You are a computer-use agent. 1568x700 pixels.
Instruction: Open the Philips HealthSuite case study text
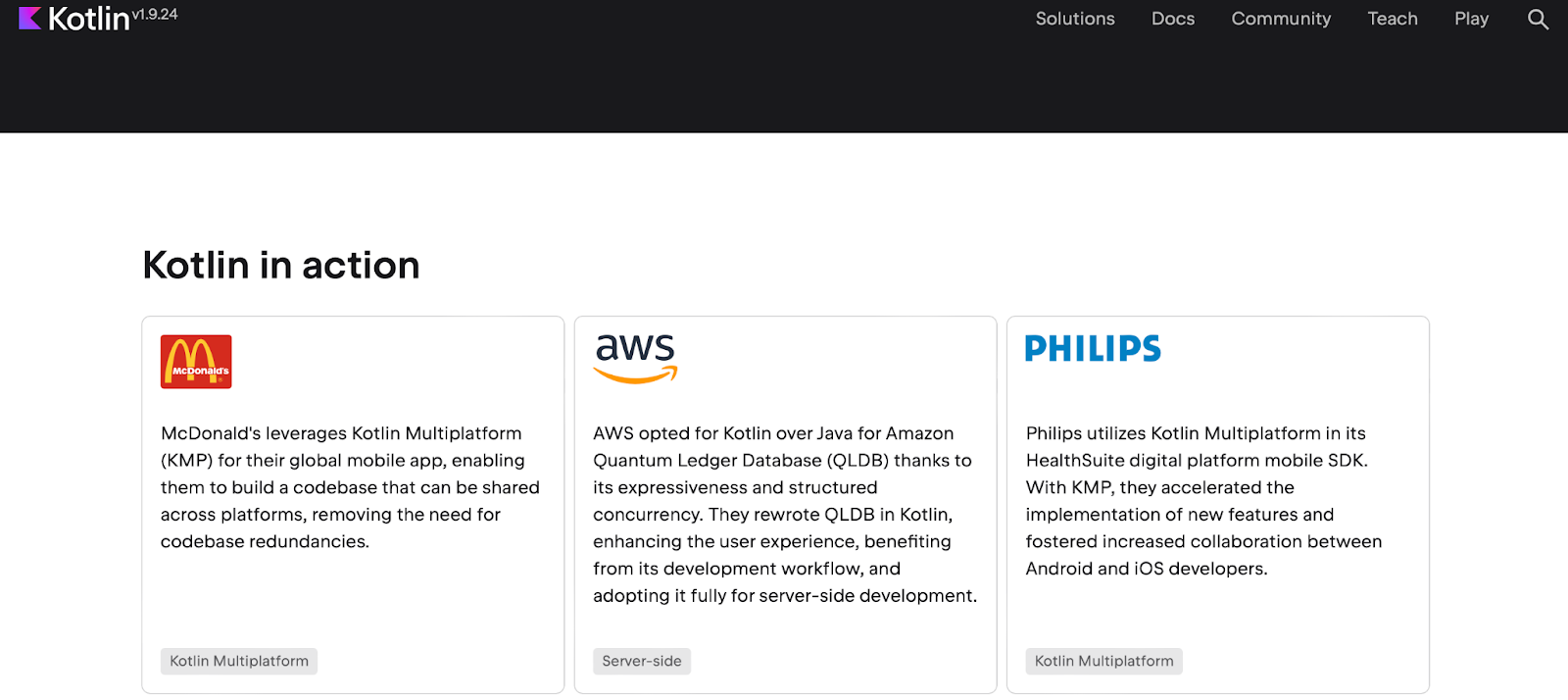[1203, 501]
